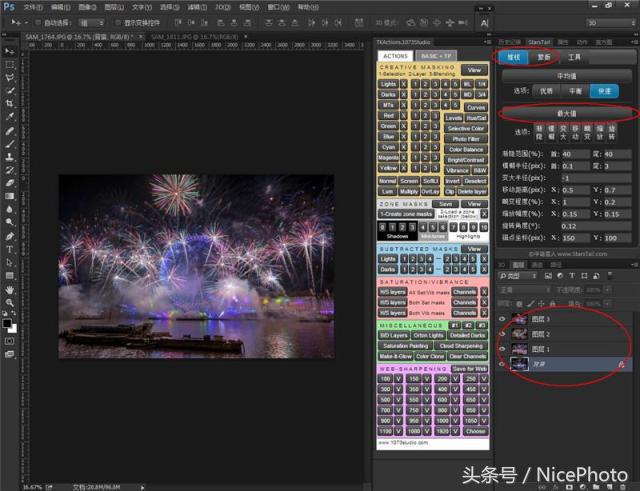Select the Quick Selection tool
The width and height of the screenshot is (640, 491).
click(9, 91)
